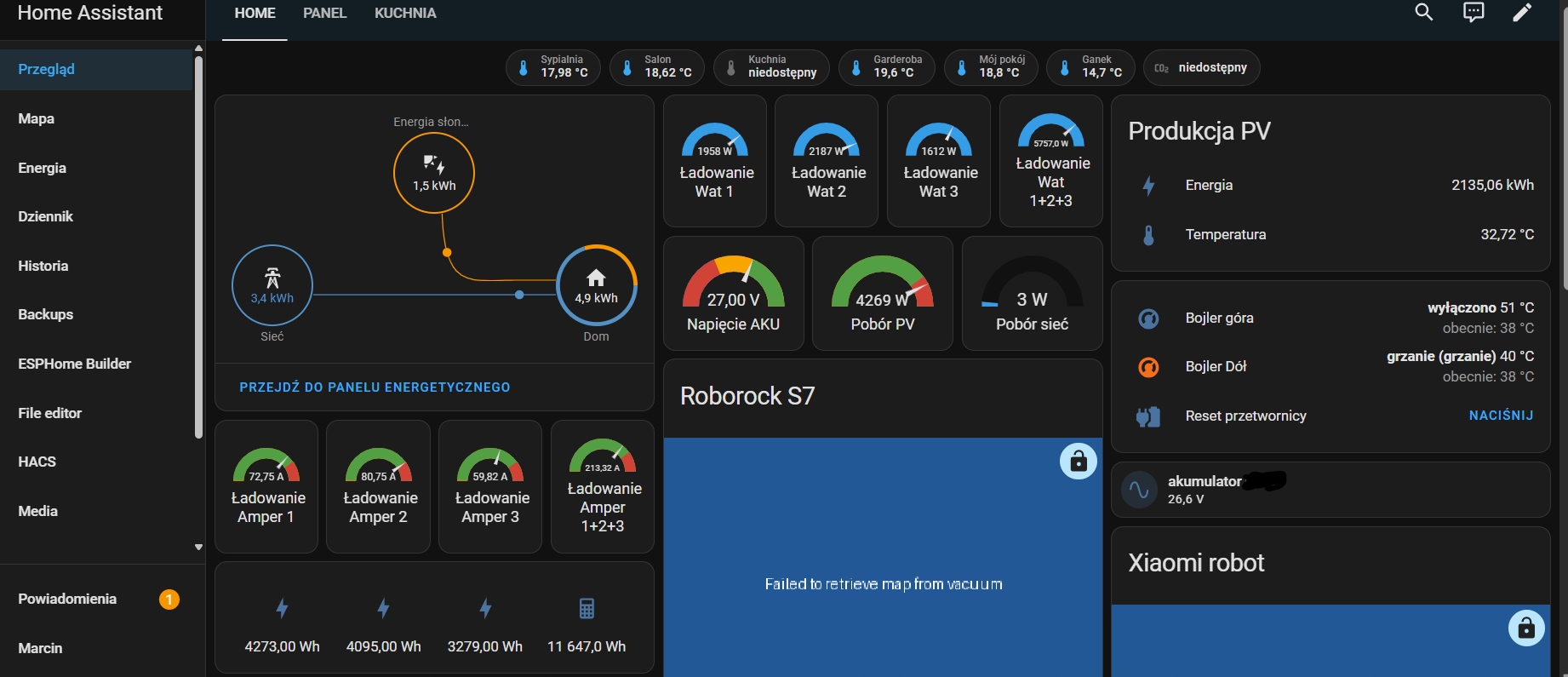Click the sidebar scroll down arrow
The height and width of the screenshot is (677, 1568).
(x=198, y=548)
